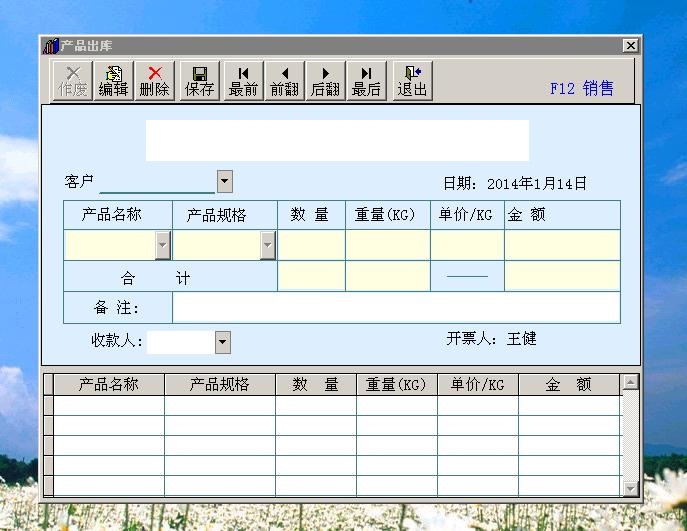
Task: Click the 客户 customer input field
Action: pyautogui.click(x=157, y=182)
